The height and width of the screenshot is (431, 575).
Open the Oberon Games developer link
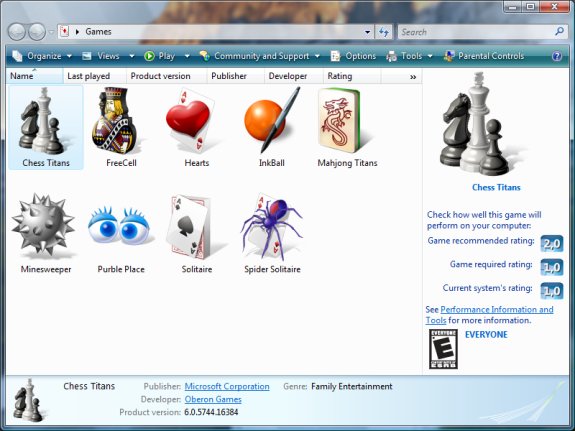click(213, 399)
